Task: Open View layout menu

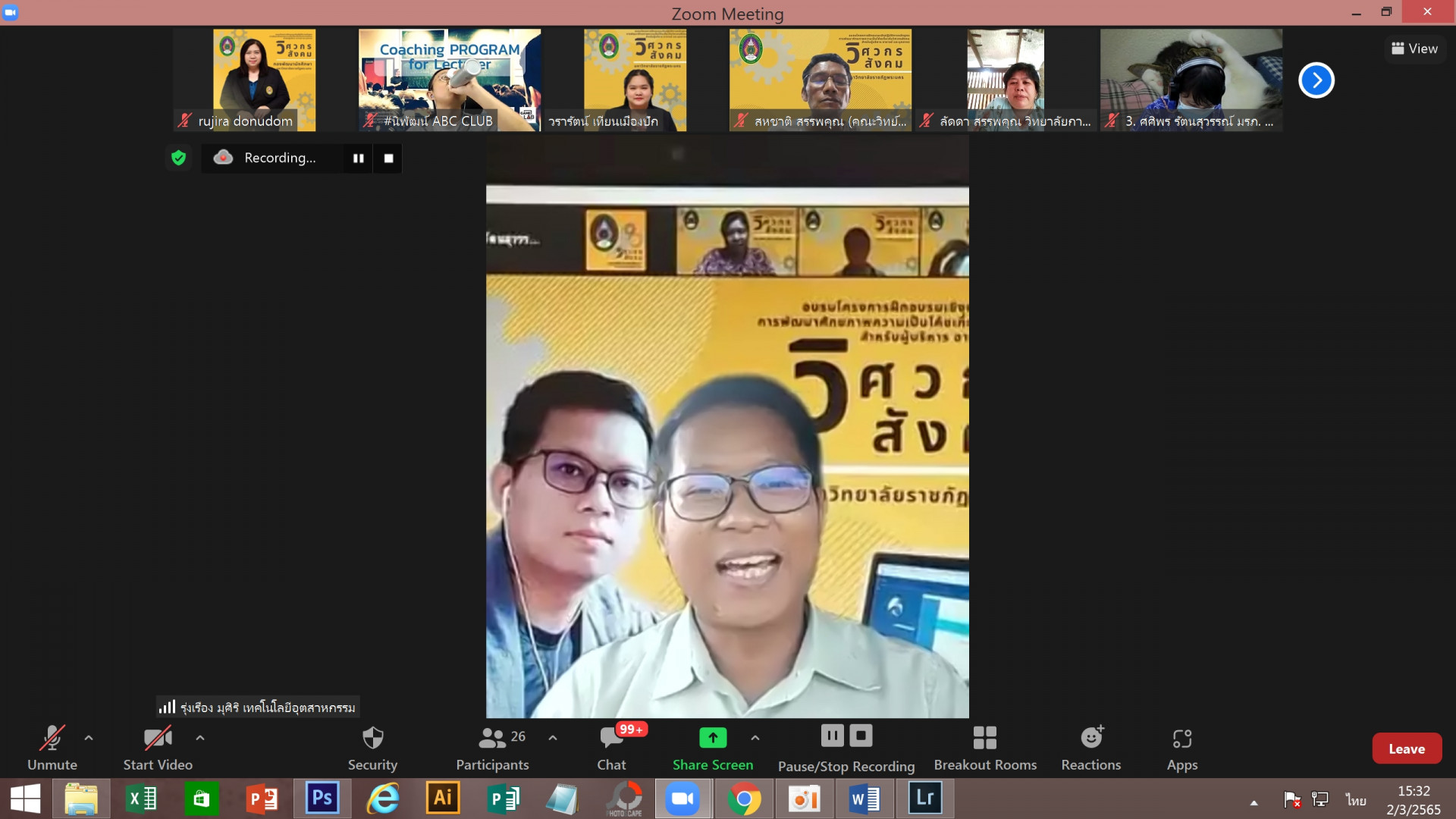Action: (x=1415, y=49)
